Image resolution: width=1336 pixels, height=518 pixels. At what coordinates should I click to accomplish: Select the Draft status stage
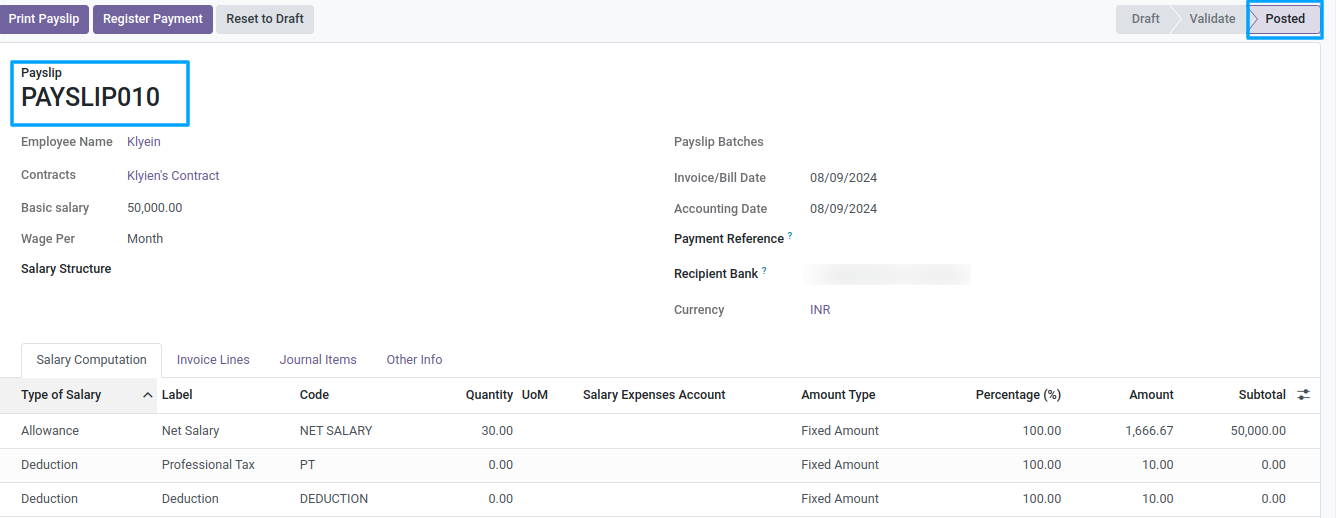coord(1145,19)
